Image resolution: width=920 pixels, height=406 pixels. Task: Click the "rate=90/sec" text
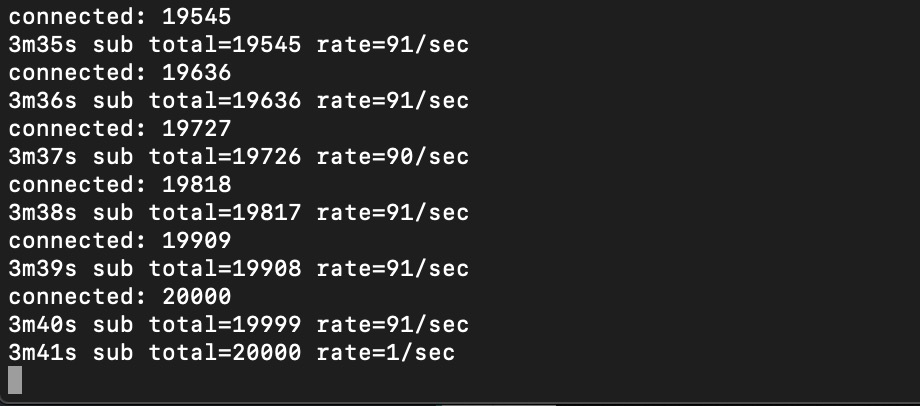click(x=392, y=157)
